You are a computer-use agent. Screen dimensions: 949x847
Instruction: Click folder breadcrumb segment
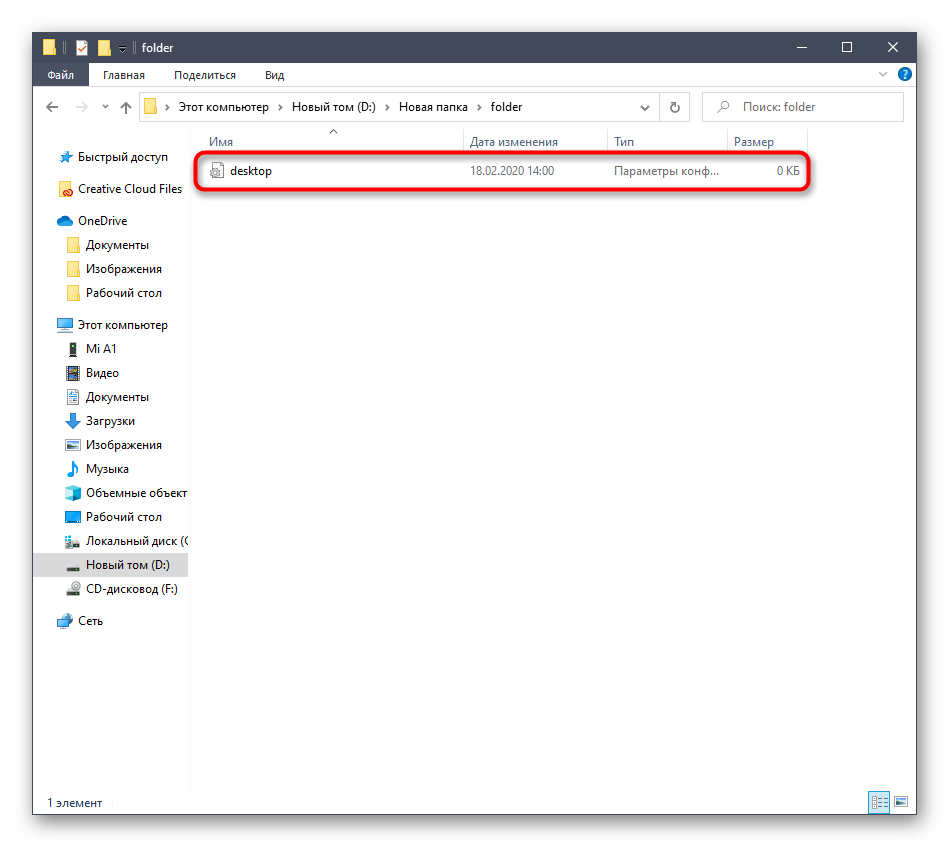(x=506, y=107)
